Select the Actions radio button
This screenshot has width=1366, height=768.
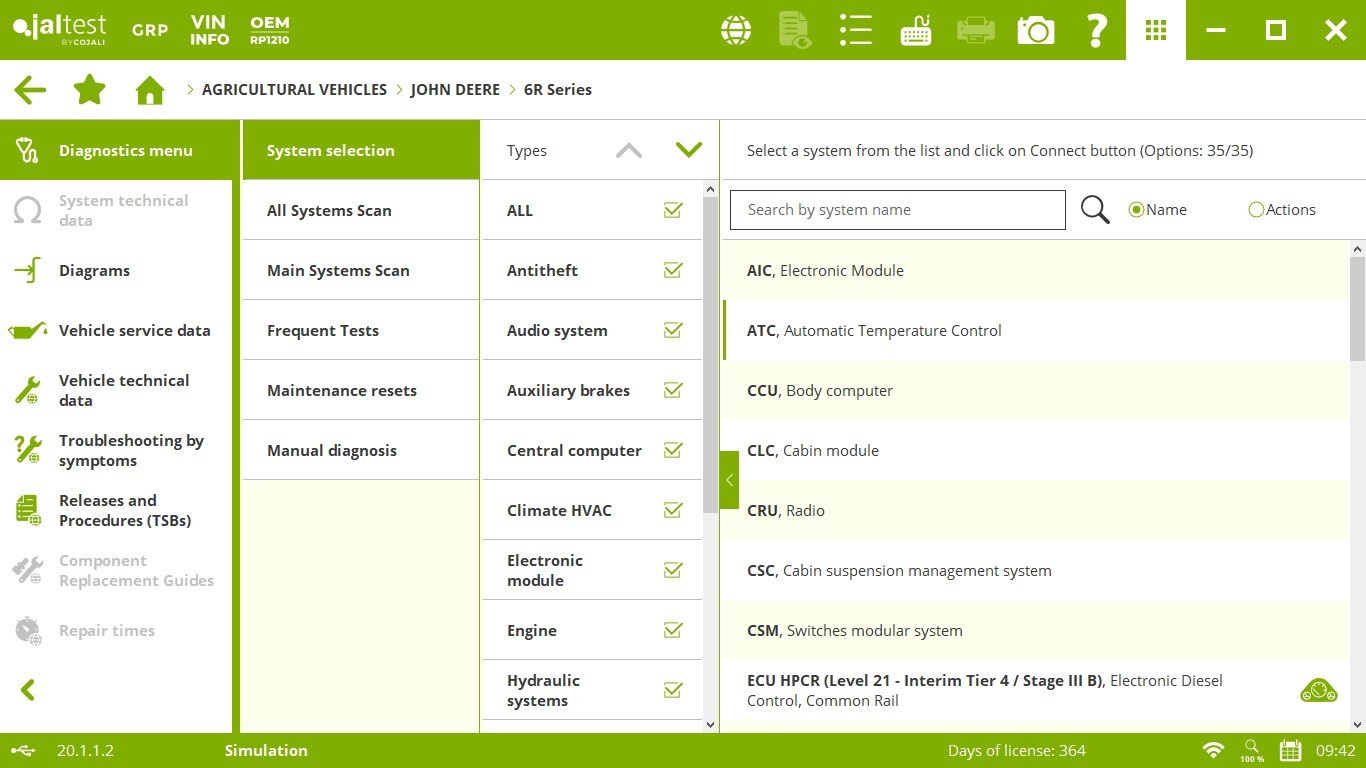[1256, 210]
